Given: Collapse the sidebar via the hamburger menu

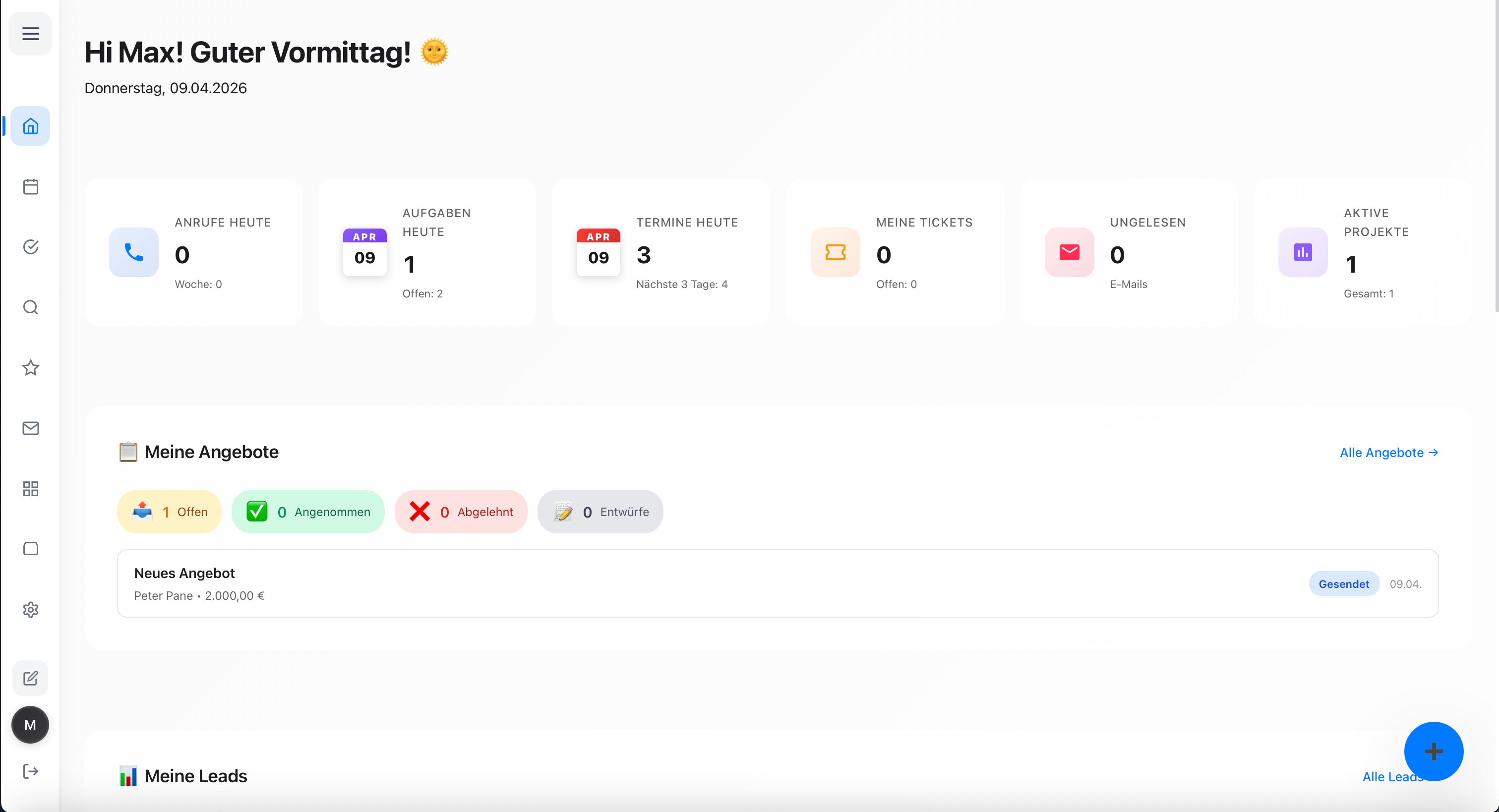Looking at the screenshot, I should pyautogui.click(x=30, y=33).
